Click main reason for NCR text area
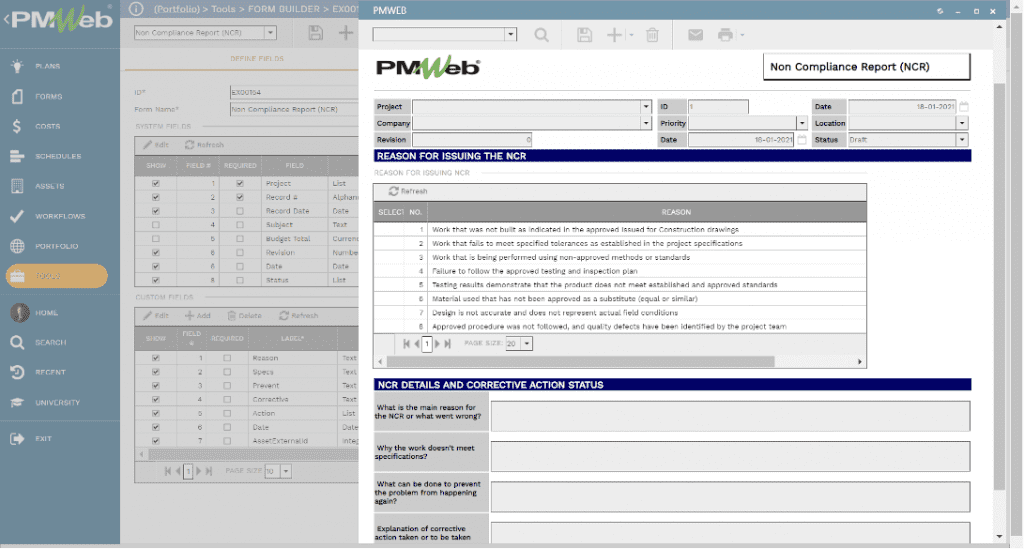 (x=730, y=416)
